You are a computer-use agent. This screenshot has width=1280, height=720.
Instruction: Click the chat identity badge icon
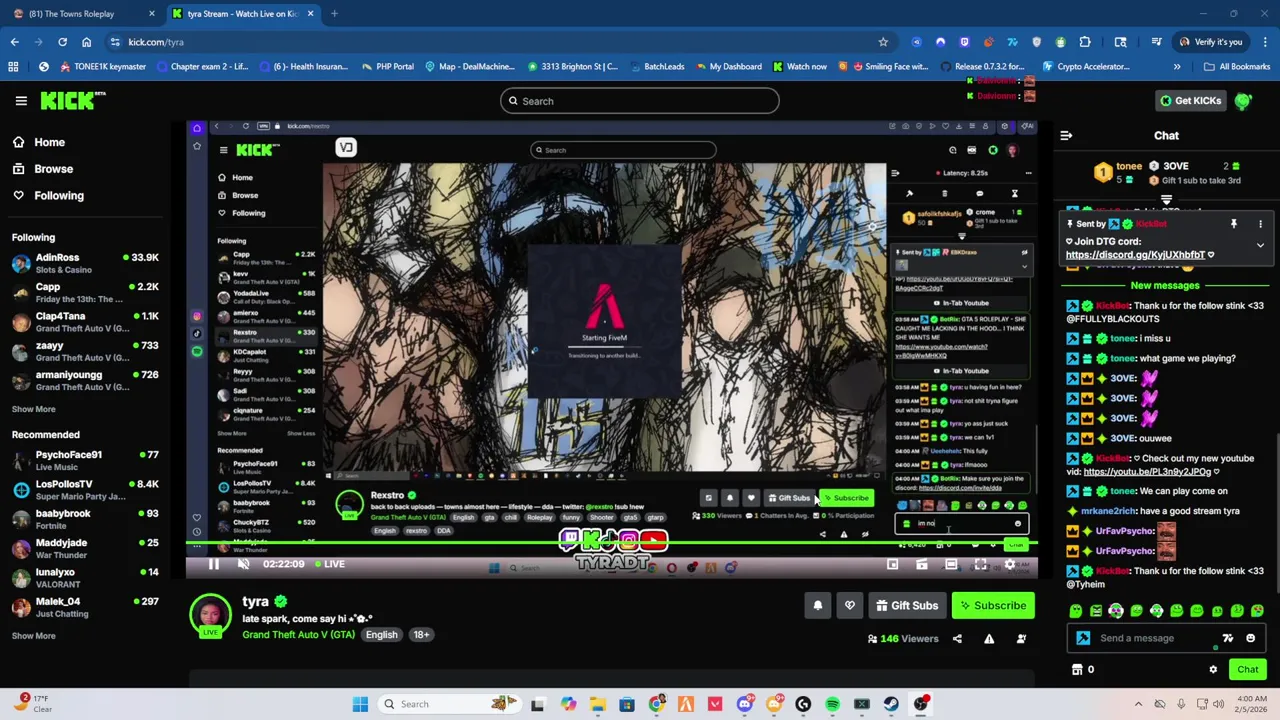click(x=1083, y=638)
